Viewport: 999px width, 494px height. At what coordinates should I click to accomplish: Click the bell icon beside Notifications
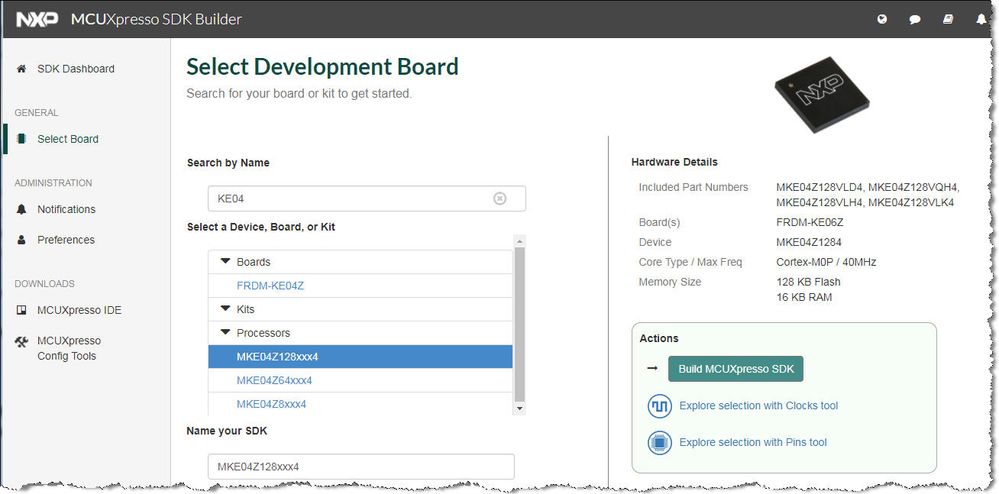tap(22, 209)
